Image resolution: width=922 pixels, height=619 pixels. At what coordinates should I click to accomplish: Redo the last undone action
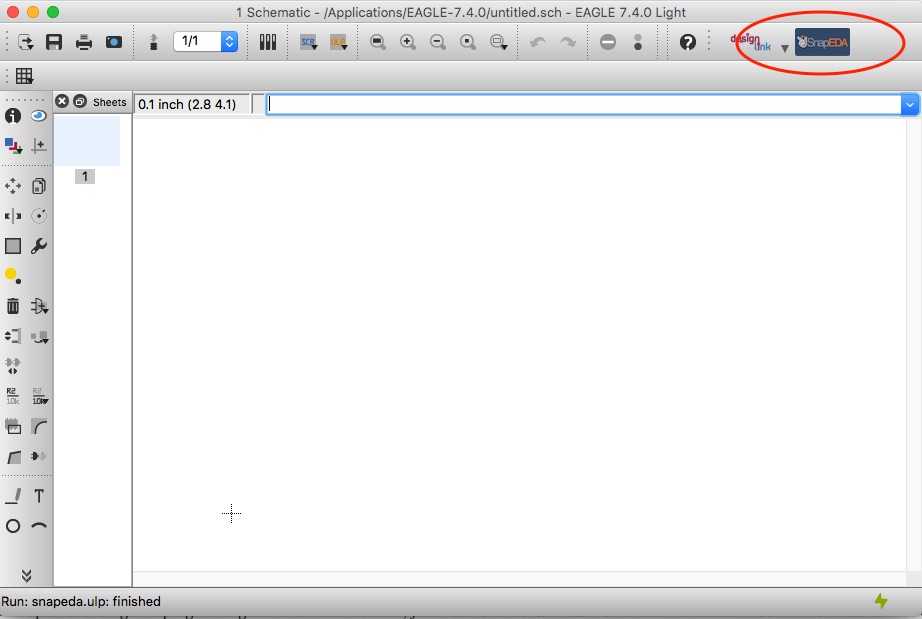point(568,42)
